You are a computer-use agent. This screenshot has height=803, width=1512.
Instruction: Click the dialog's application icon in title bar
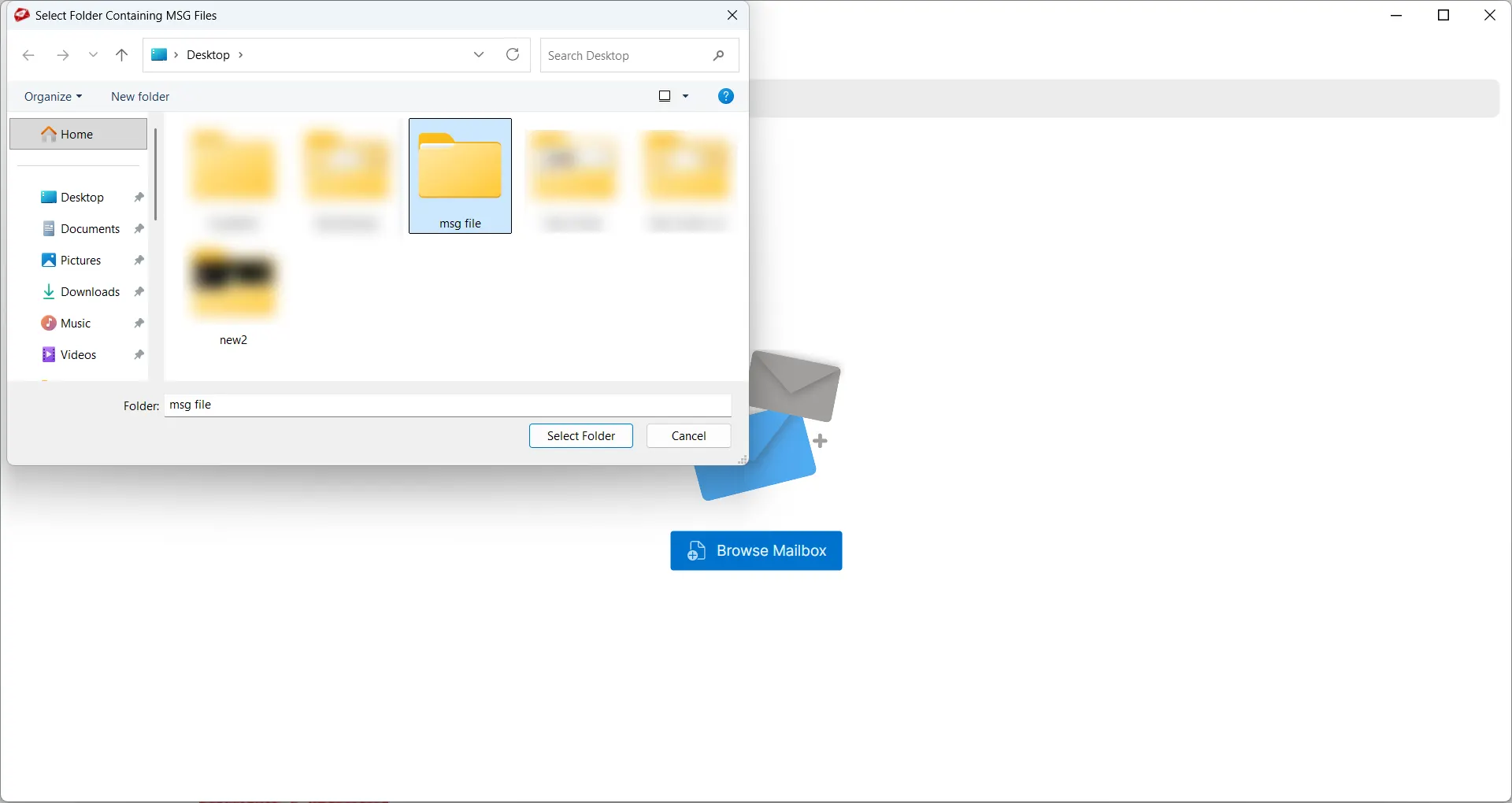(x=21, y=15)
